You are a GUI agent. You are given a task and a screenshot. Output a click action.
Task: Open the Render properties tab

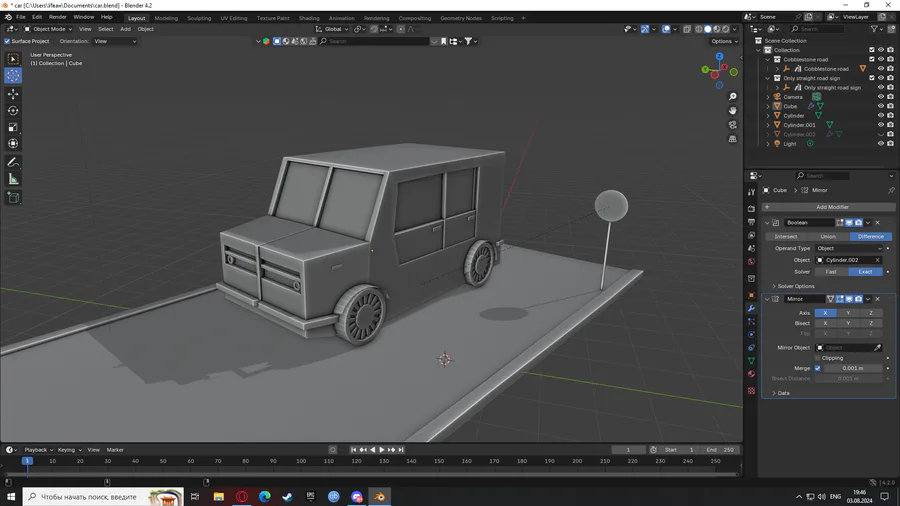tap(751, 209)
